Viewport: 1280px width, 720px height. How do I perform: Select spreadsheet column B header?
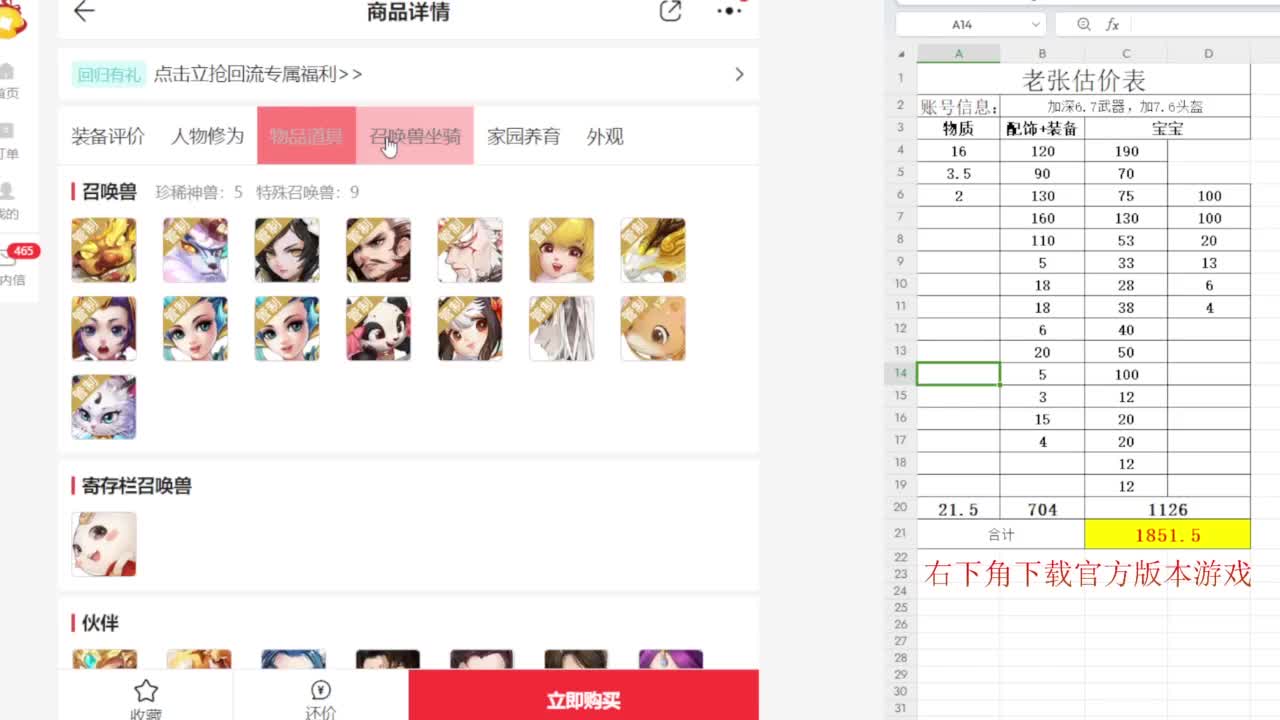(x=1042, y=54)
